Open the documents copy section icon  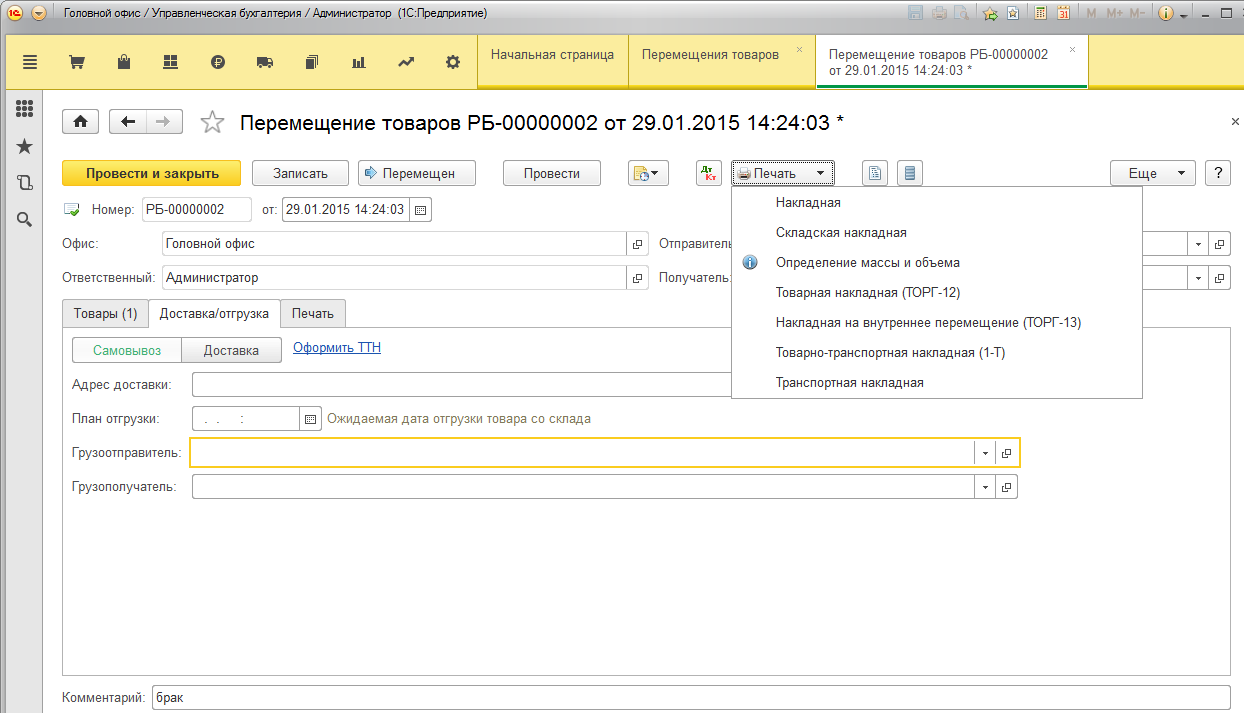(312, 62)
